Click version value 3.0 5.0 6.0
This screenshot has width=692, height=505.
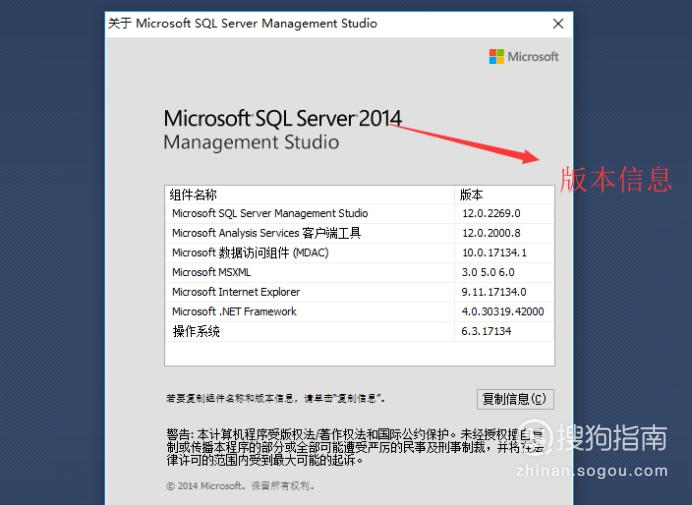pyautogui.click(x=488, y=272)
